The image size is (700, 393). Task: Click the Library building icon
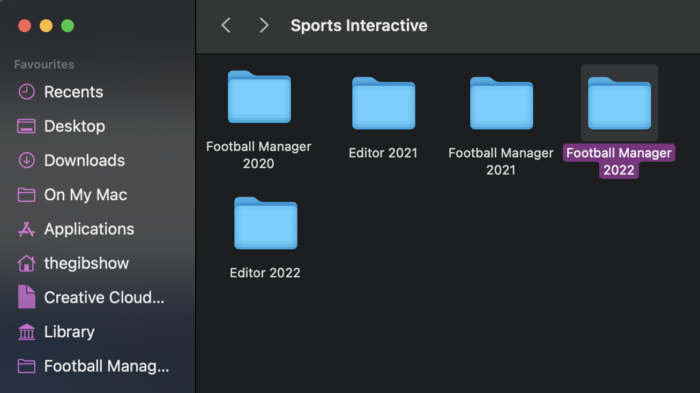[x=26, y=332]
